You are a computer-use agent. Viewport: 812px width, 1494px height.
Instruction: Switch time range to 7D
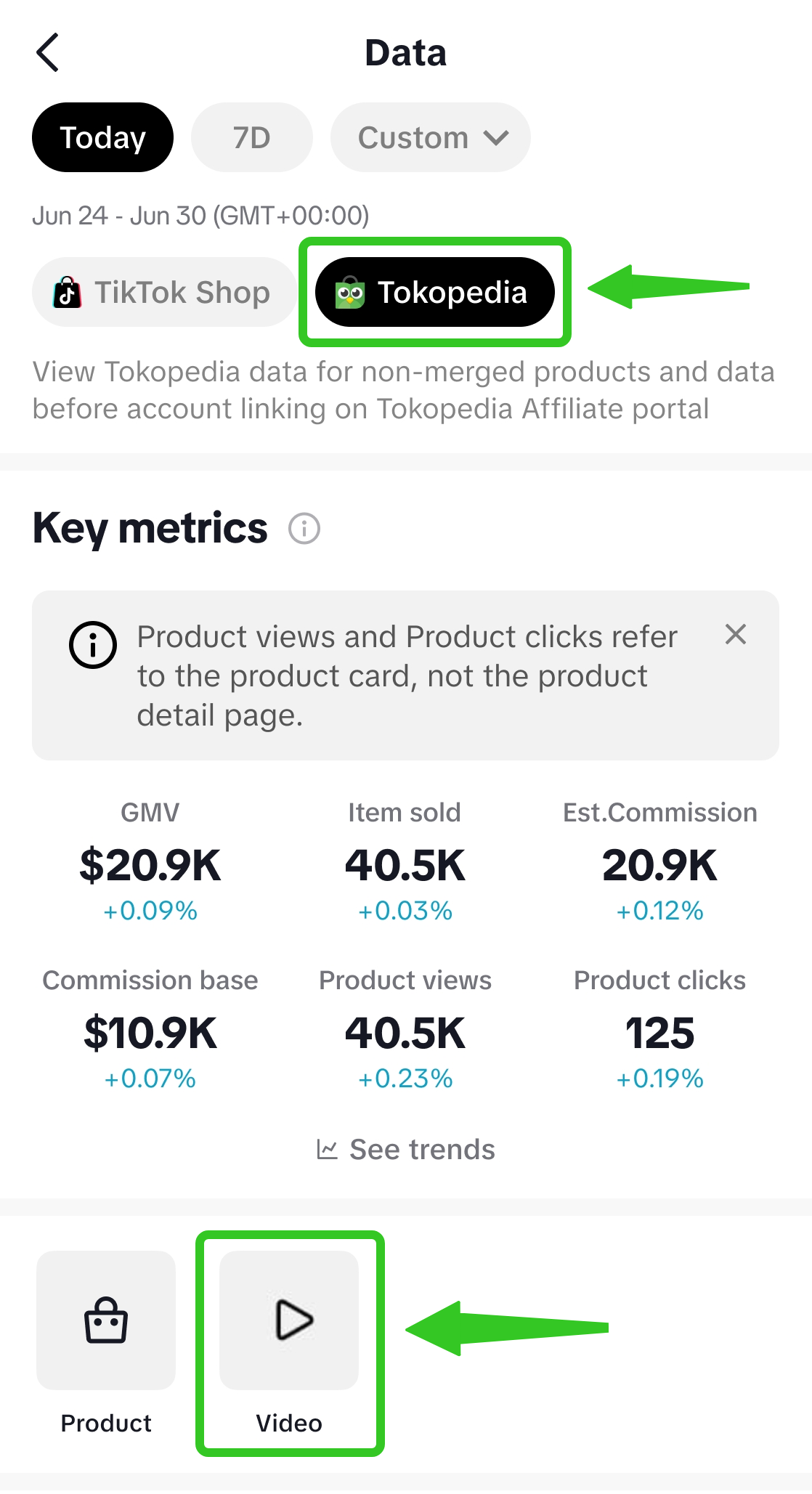click(x=251, y=137)
